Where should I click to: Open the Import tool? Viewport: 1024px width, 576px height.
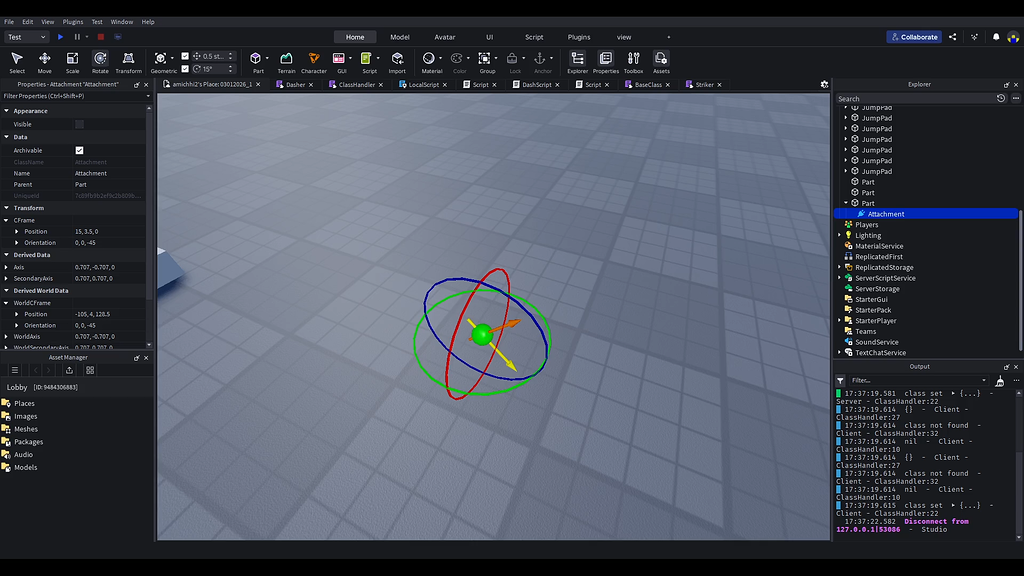click(x=397, y=63)
